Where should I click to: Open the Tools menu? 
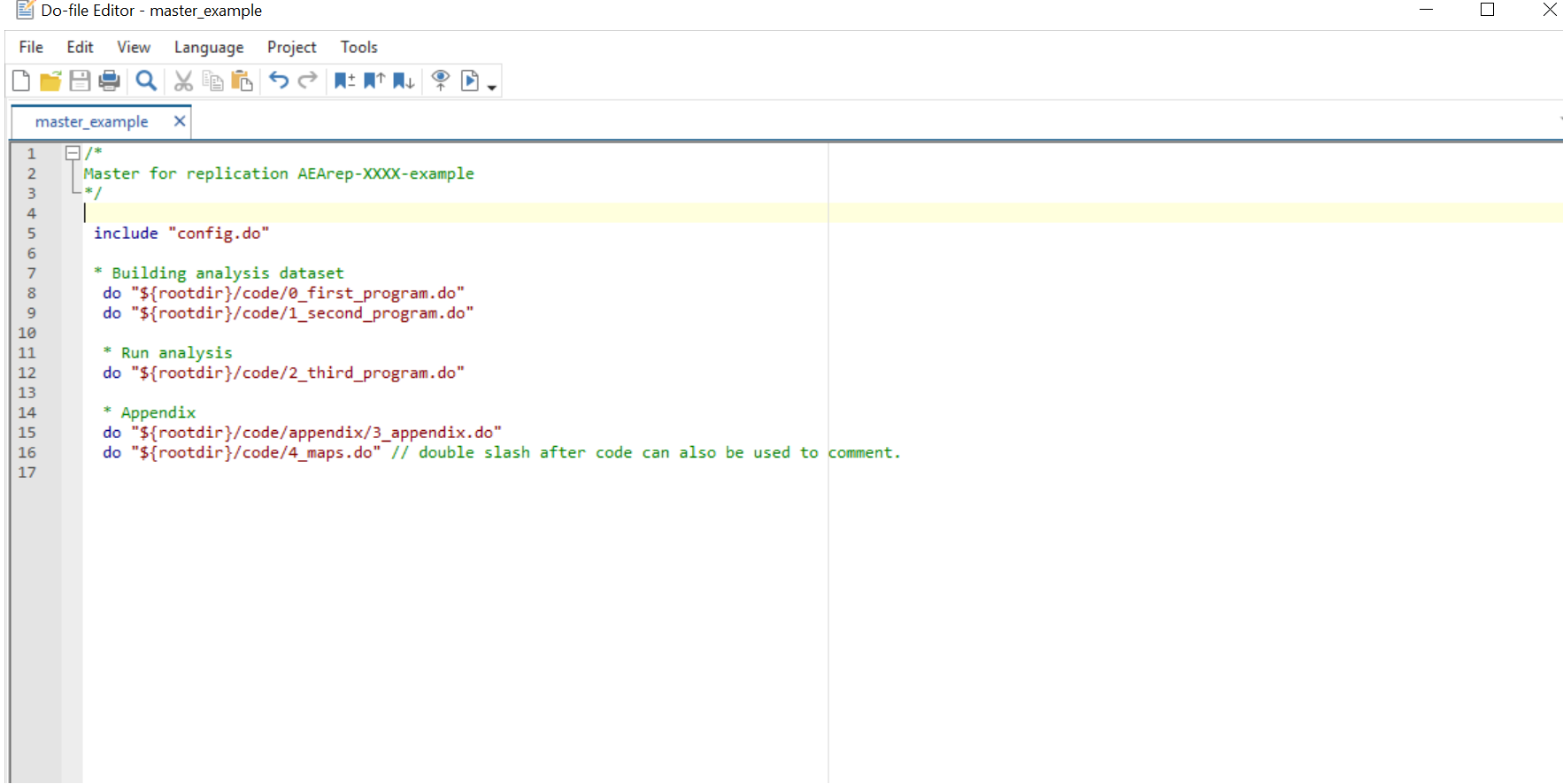pyautogui.click(x=359, y=47)
